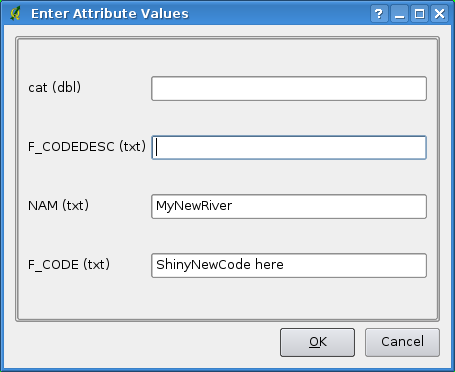Click the NAM field containing MyNewRiver
The height and width of the screenshot is (372, 455).
click(x=289, y=206)
